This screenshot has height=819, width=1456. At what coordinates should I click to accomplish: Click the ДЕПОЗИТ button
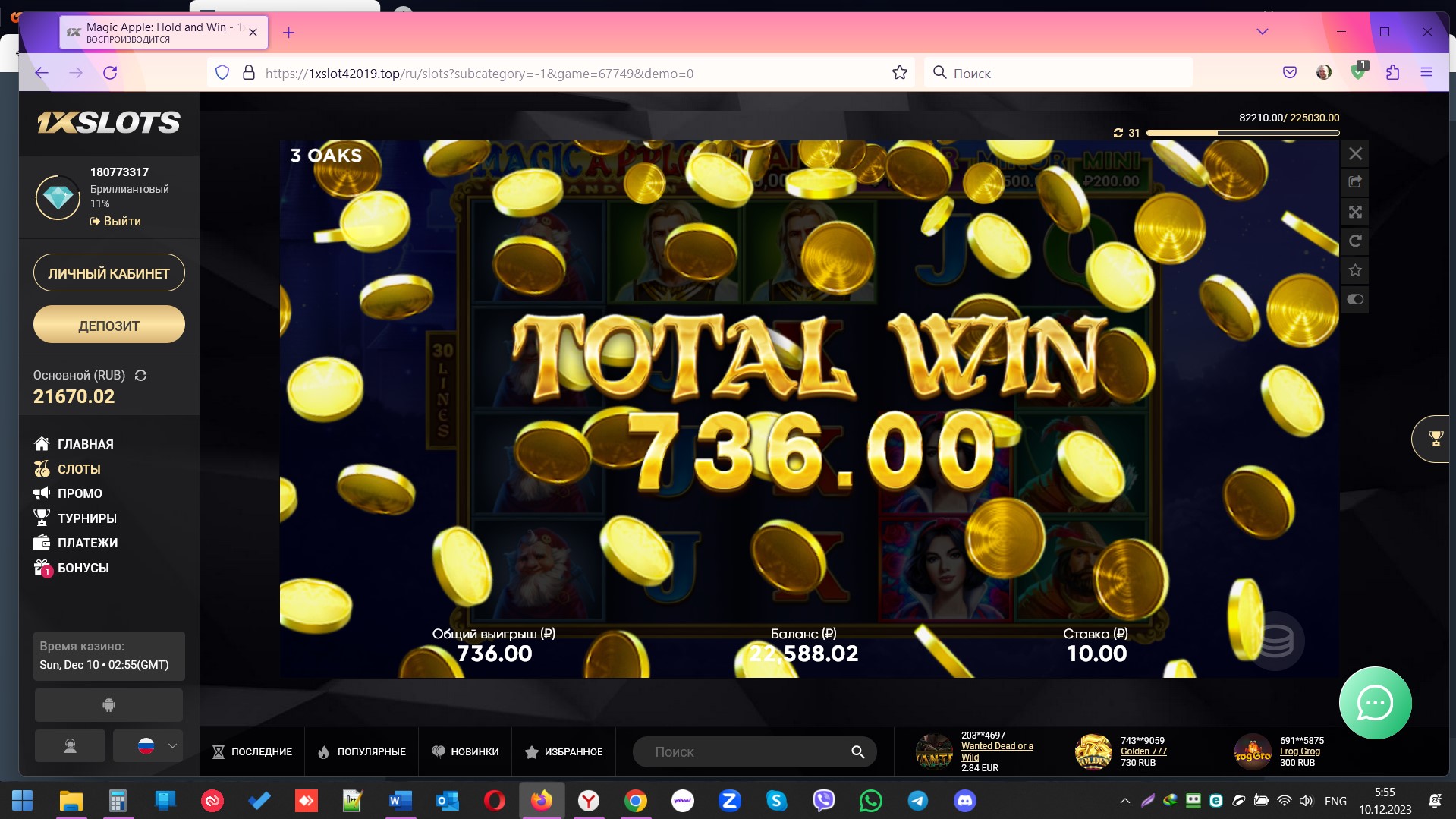pyautogui.click(x=108, y=325)
